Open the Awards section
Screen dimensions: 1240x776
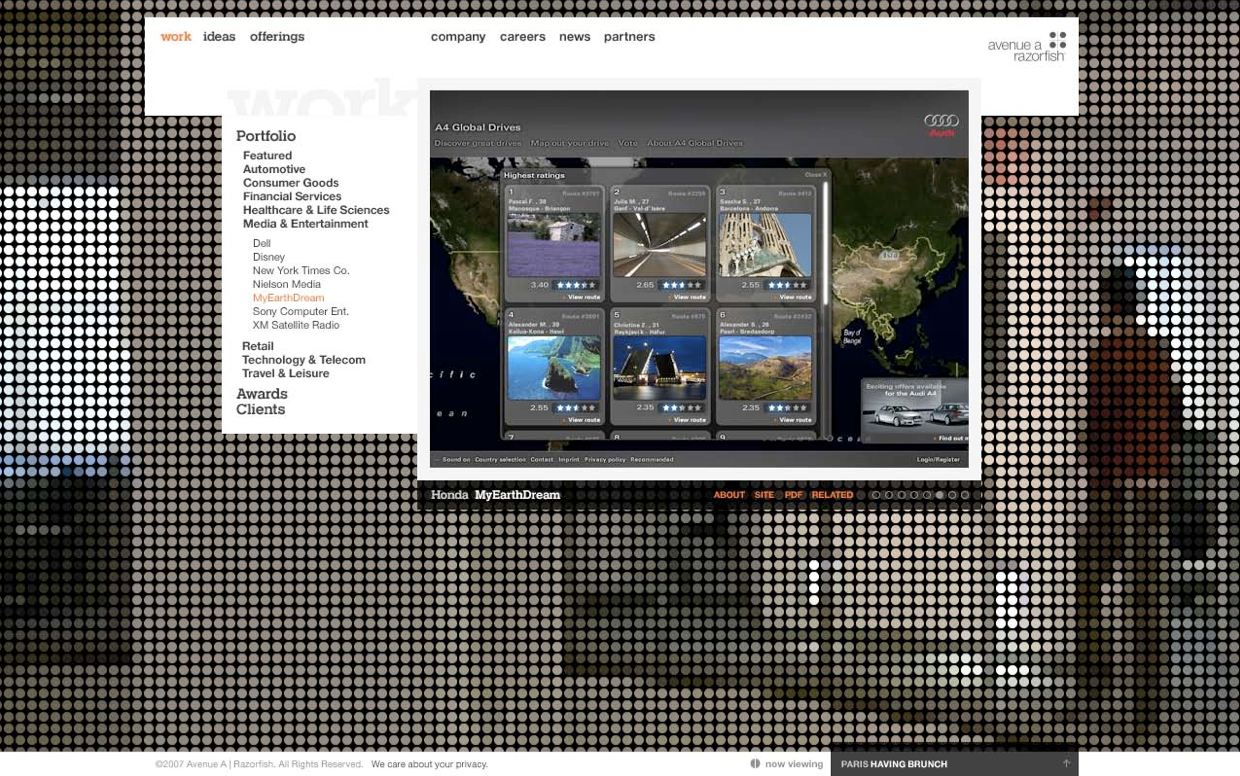[x=262, y=394]
